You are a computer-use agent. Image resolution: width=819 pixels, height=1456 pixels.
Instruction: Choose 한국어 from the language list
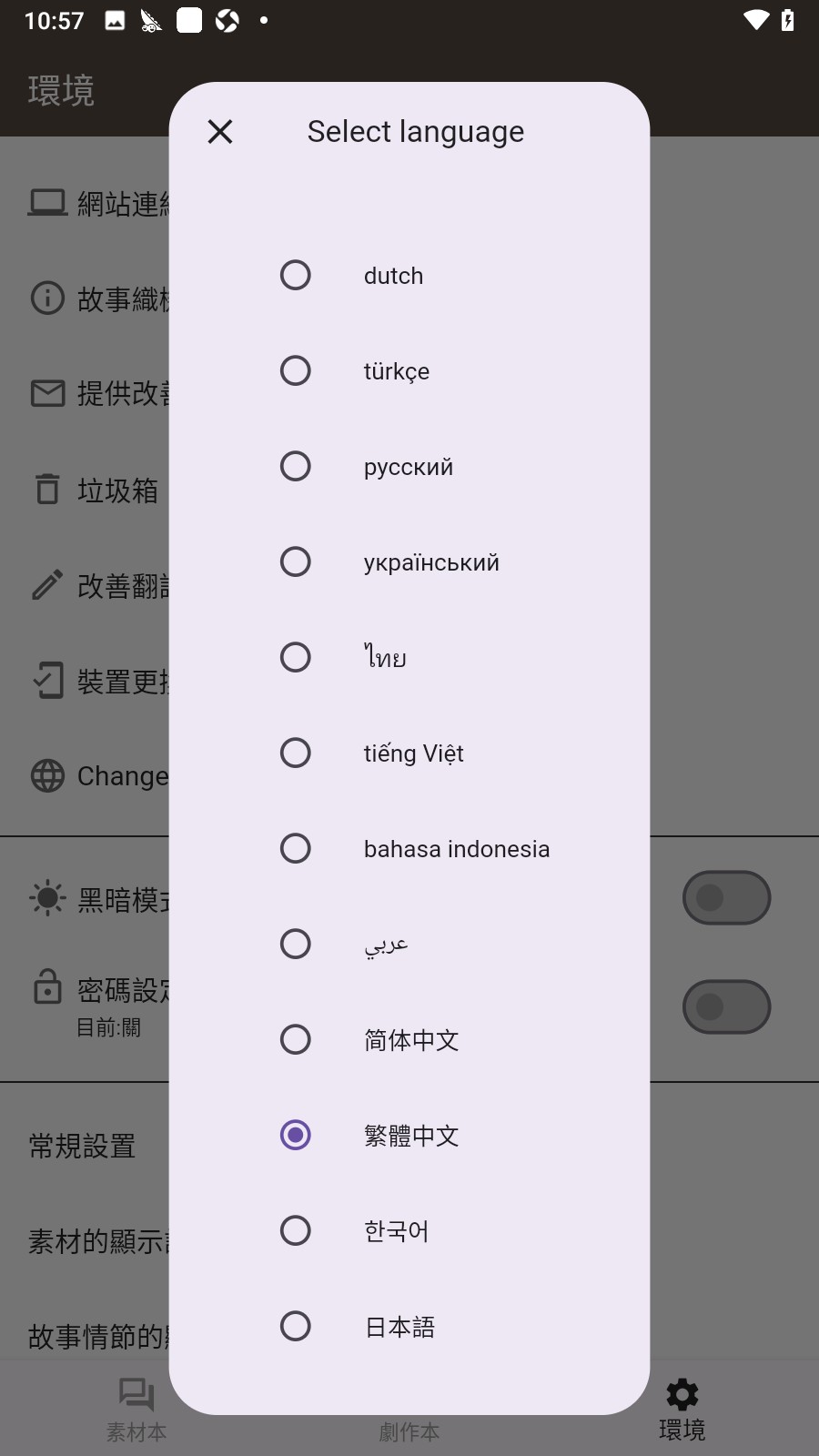pyautogui.click(x=295, y=1230)
